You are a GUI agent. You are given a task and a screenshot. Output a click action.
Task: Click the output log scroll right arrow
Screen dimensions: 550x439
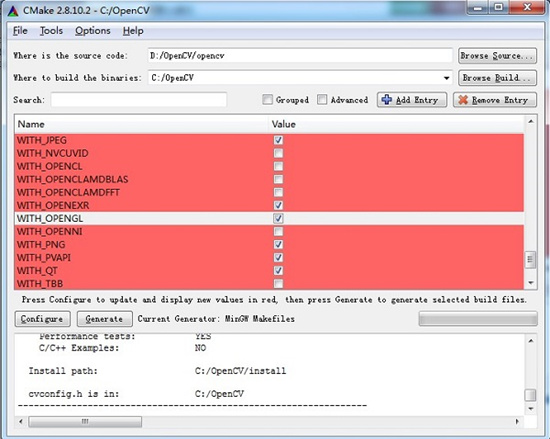(x=517, y=421)
